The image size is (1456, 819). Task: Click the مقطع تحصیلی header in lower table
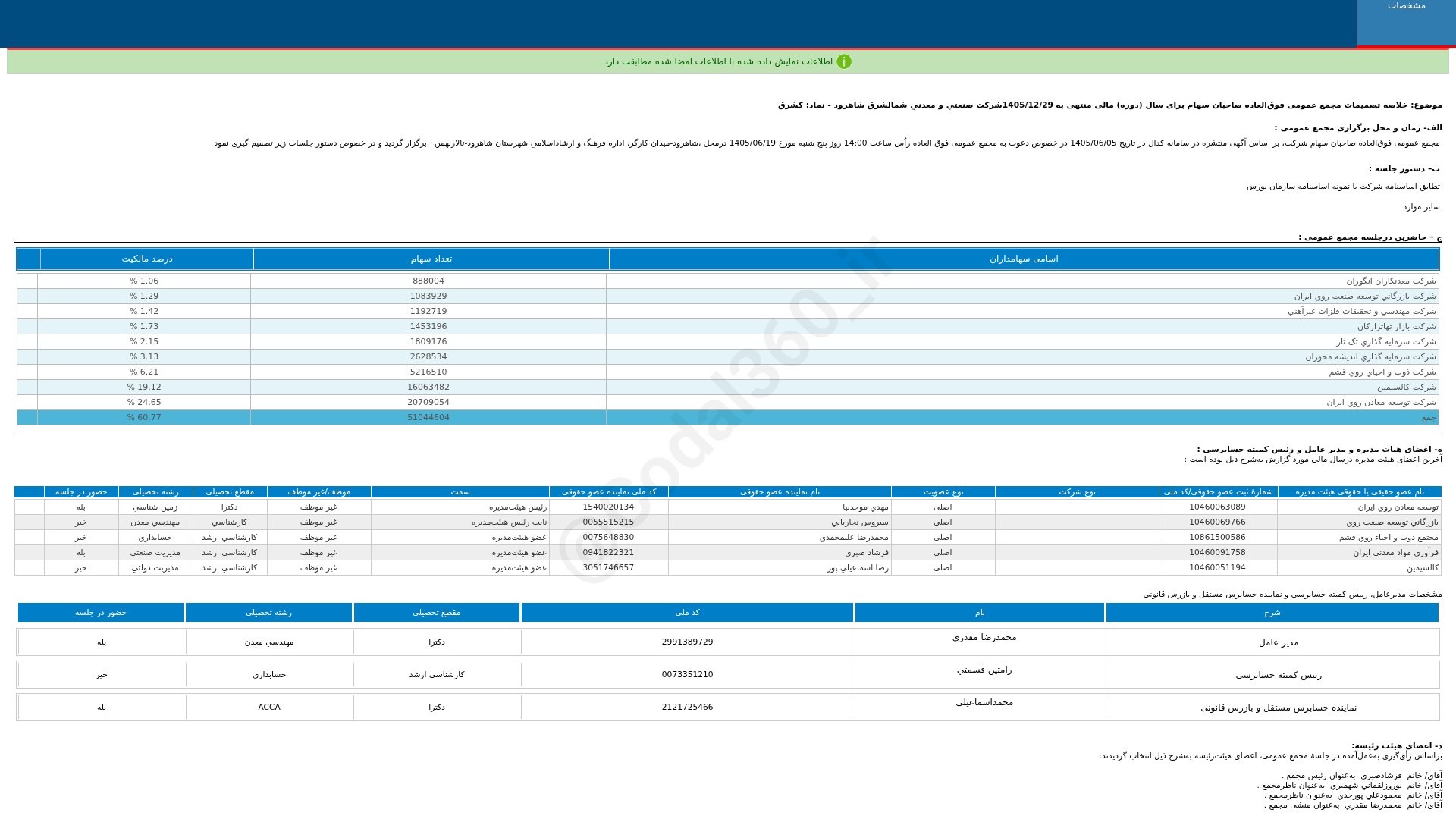[436, 612]
